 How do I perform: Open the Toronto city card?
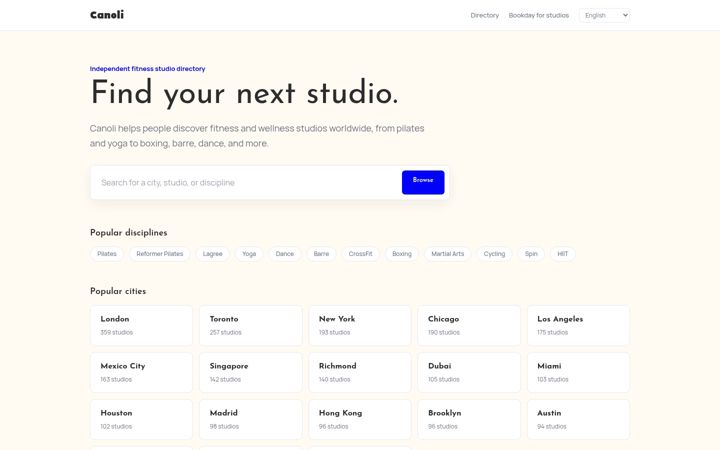coord(251,326)
